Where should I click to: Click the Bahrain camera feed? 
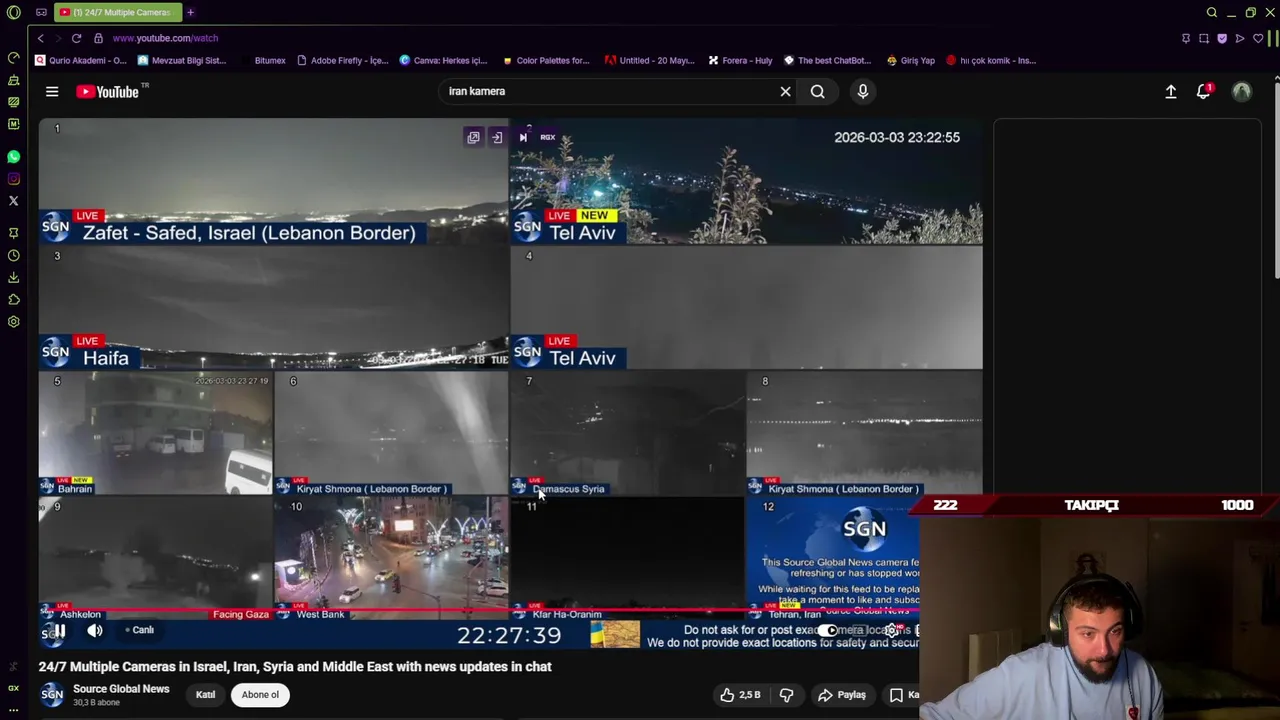pos(155,433)
